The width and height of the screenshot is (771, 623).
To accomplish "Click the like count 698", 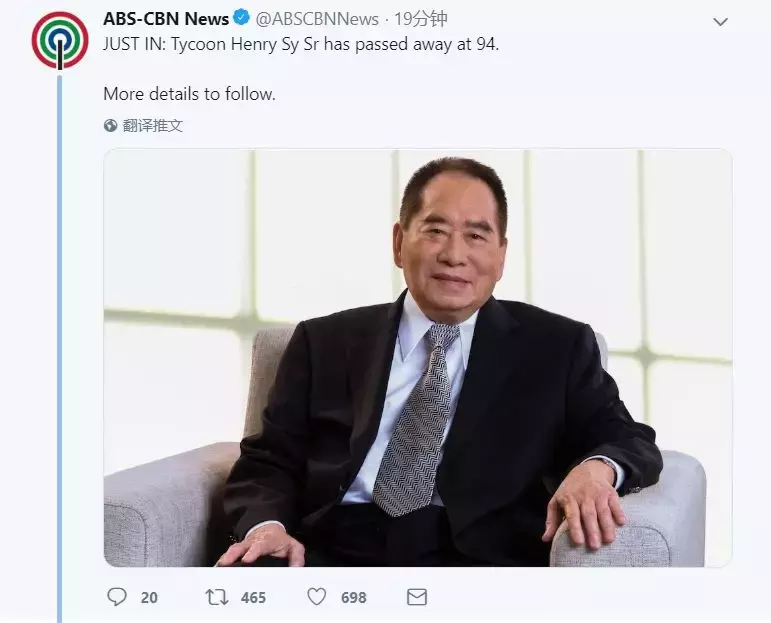I will pyautogui.click(x=354, y=597).
